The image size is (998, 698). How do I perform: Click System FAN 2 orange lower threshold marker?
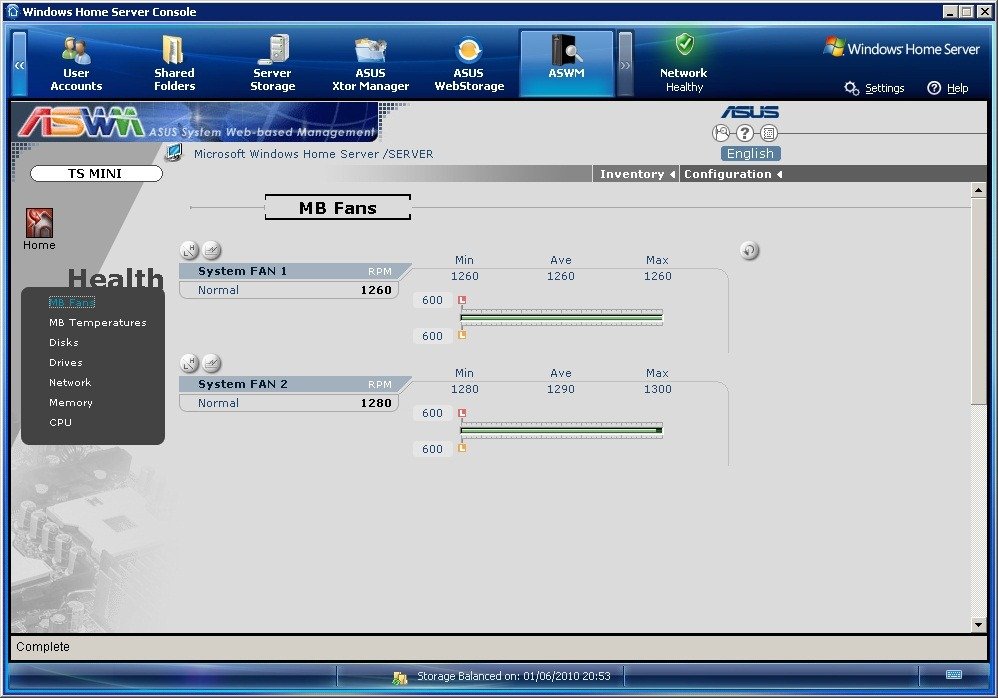click(462, 448)
